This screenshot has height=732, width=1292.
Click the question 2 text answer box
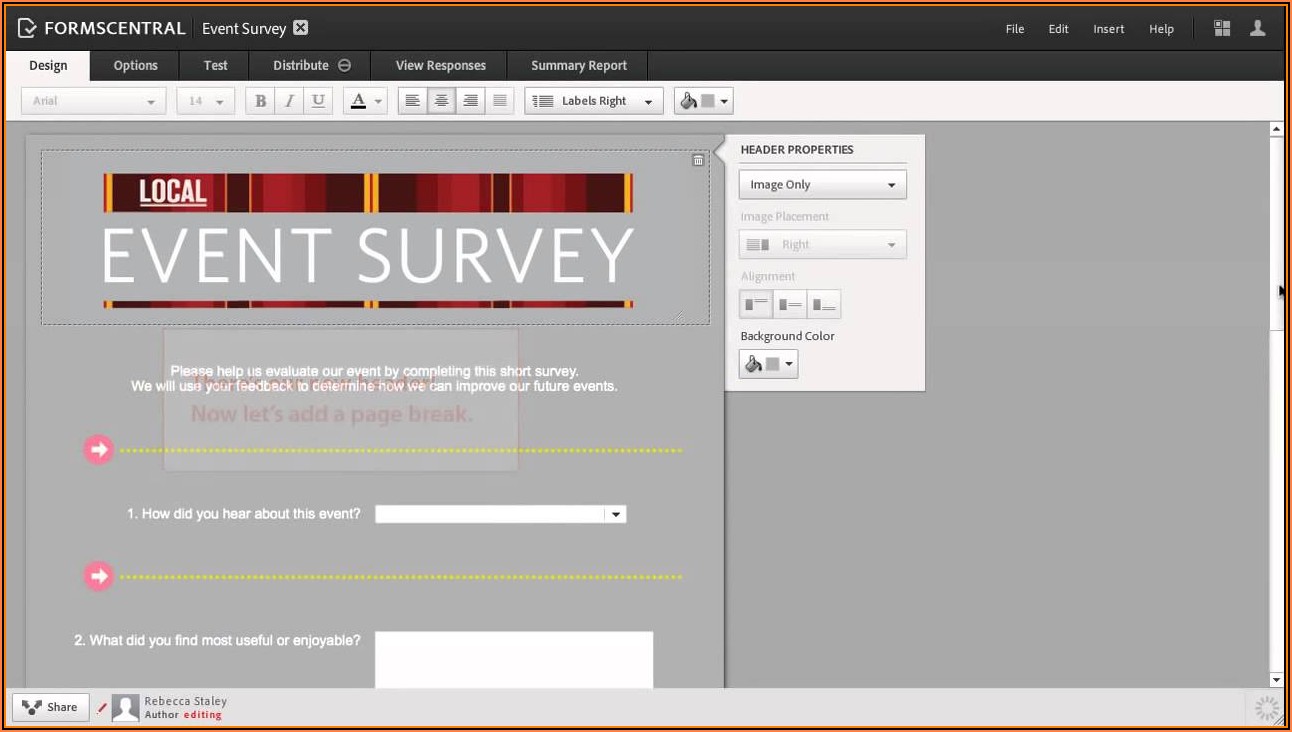[x=513, y=660]
